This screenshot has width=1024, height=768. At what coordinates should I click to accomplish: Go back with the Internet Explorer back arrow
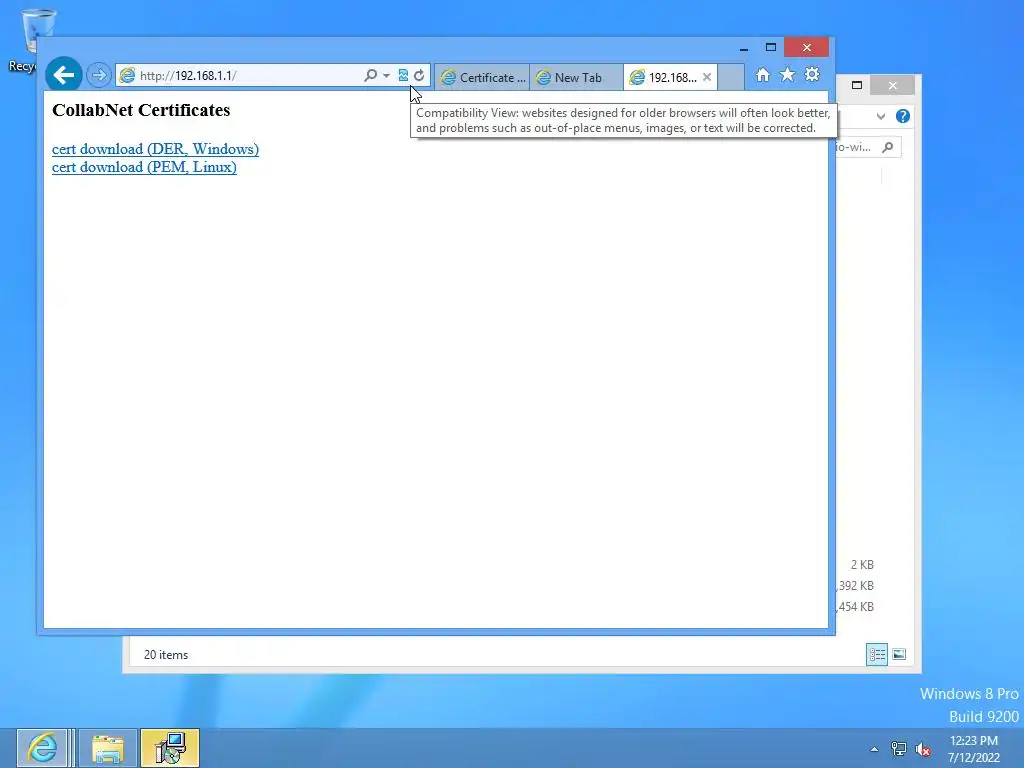(x=63, y=75)
